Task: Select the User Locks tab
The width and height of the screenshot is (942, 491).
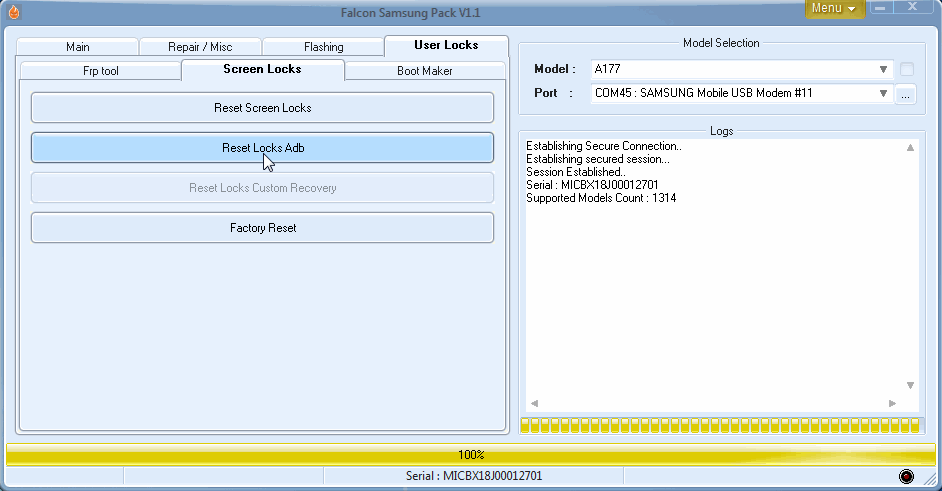Action: click(446, 45)
